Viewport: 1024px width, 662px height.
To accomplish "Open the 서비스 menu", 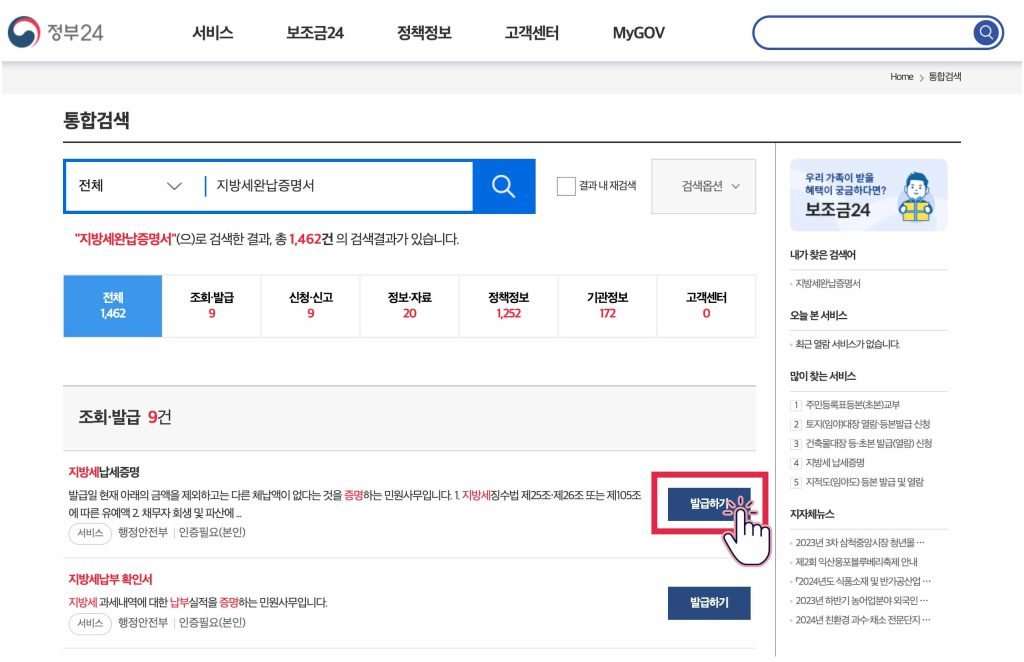I will tap(213, 33).
